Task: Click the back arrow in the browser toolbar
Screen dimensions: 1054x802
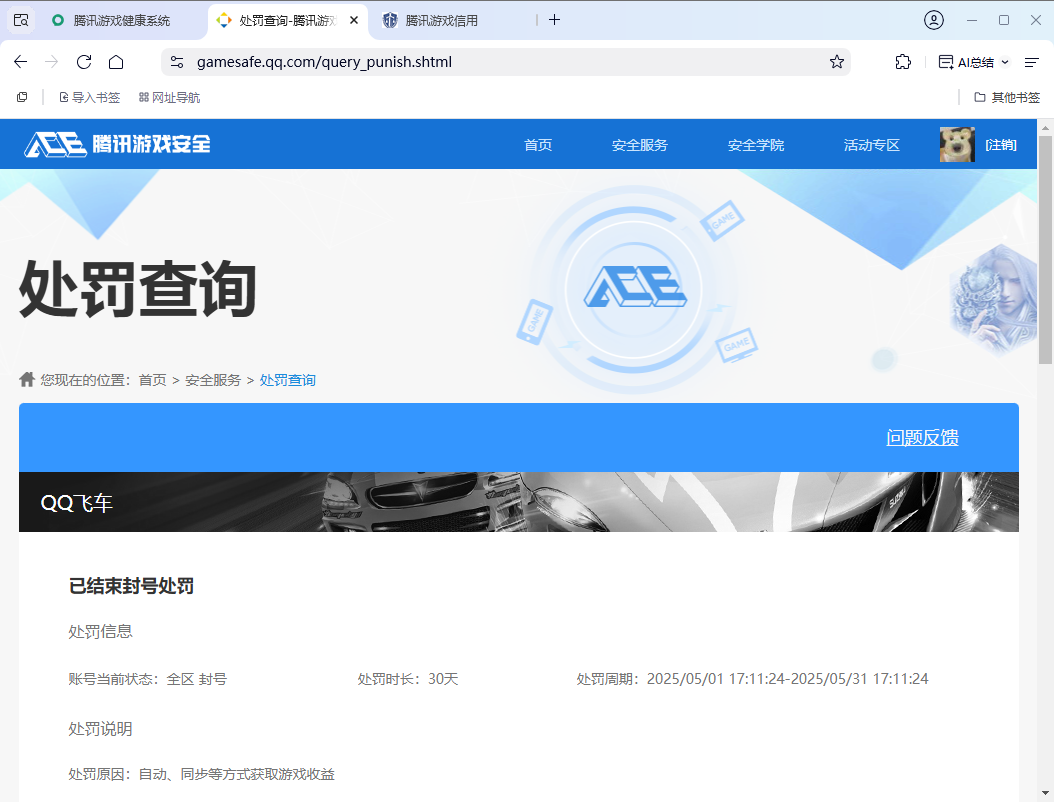Action: [20, 62]
